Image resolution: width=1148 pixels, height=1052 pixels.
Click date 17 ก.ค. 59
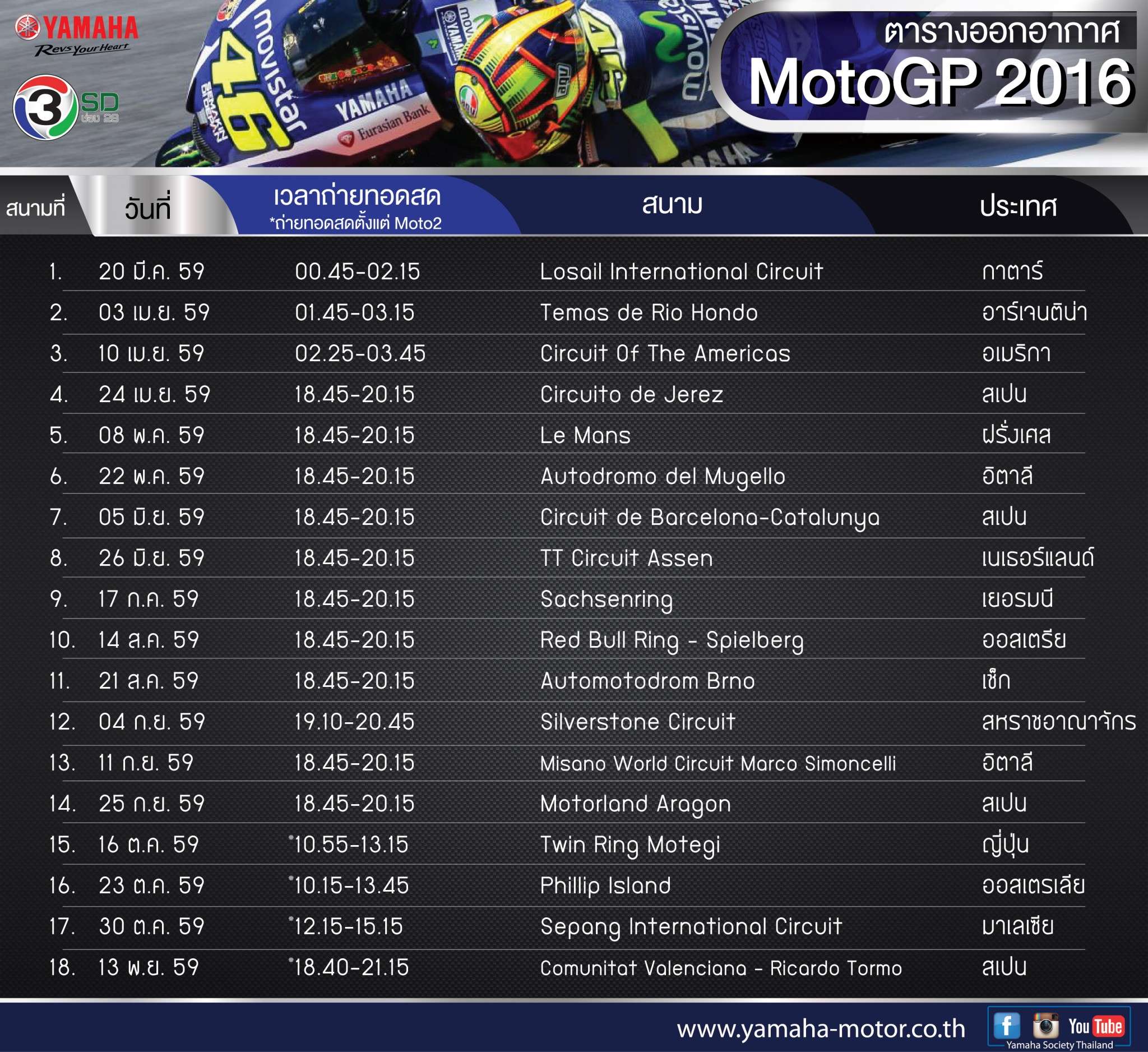point(149,600)
